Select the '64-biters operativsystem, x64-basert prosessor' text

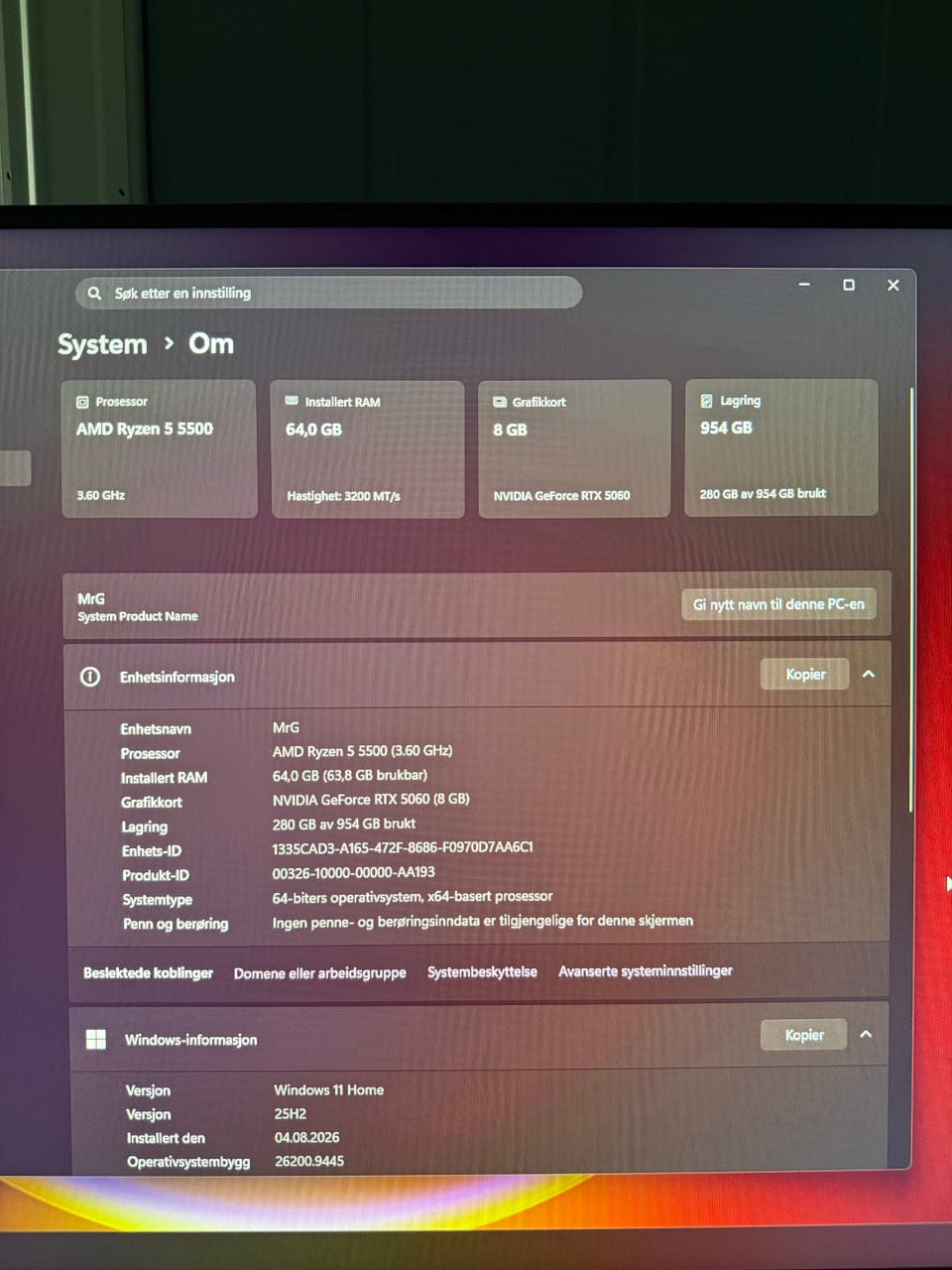(413, 896)
